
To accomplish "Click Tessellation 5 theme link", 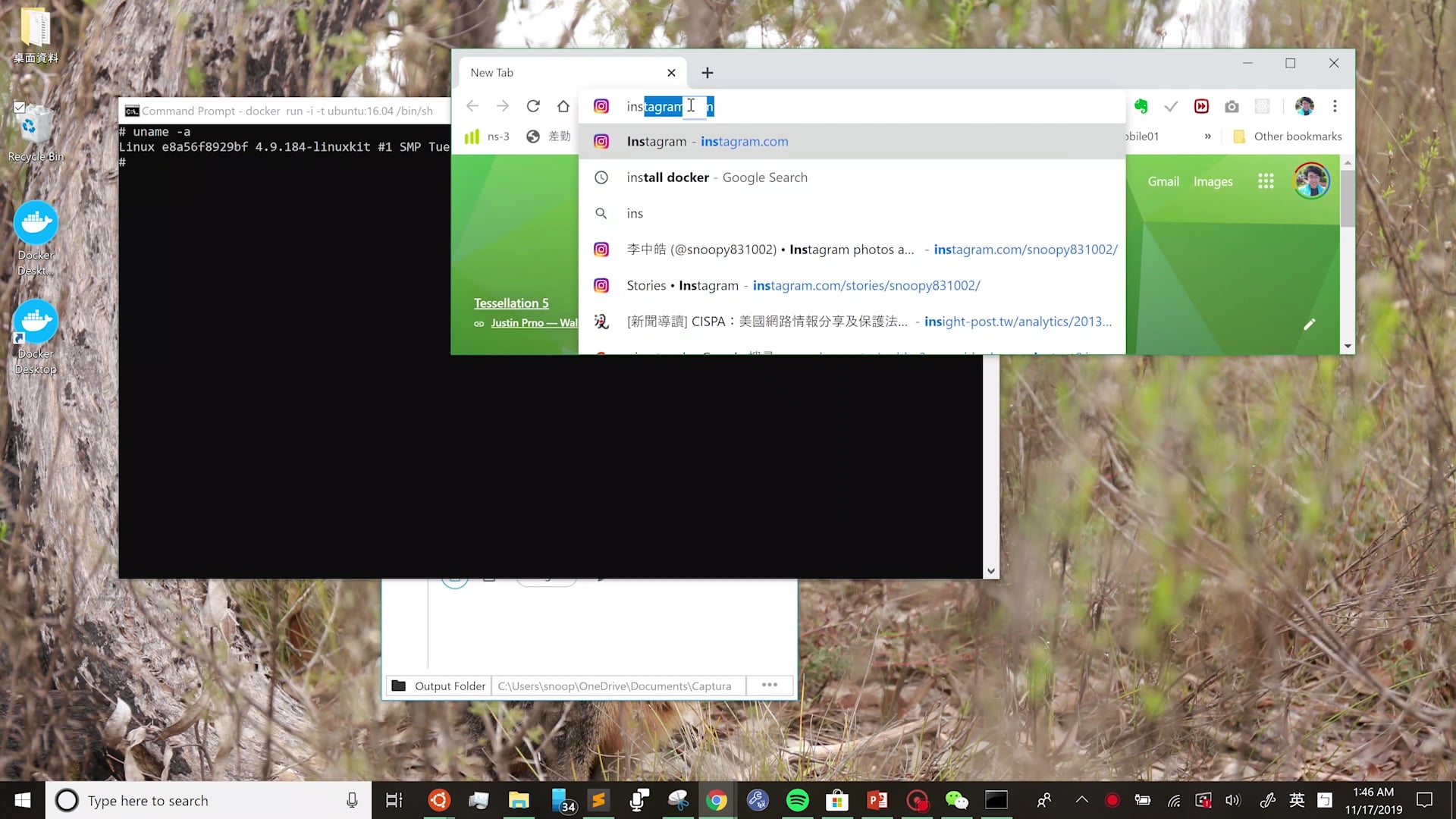I will [x=511, y=303].
